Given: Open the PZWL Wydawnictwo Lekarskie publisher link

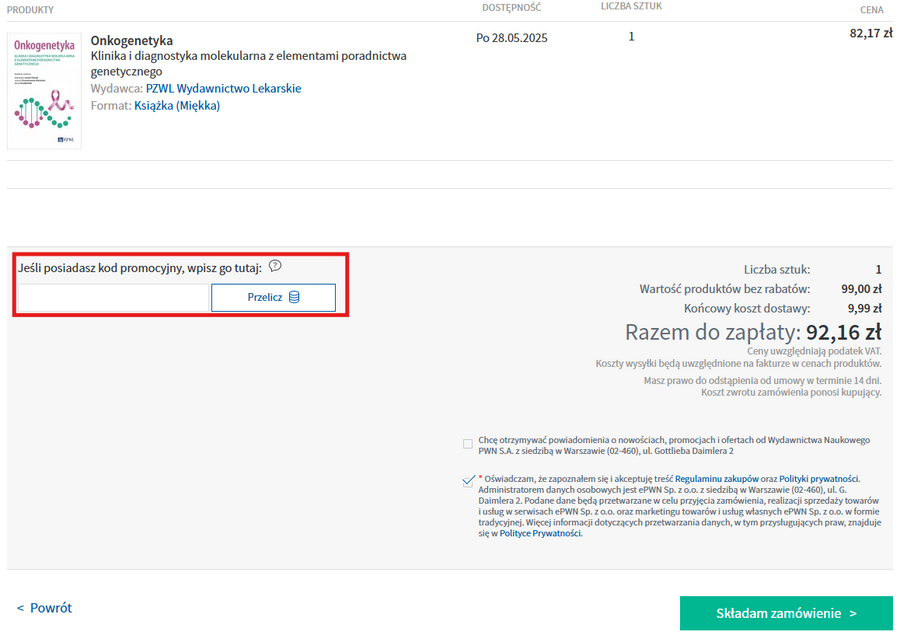Looking at the screenshot, I should (x=223, y=89).
